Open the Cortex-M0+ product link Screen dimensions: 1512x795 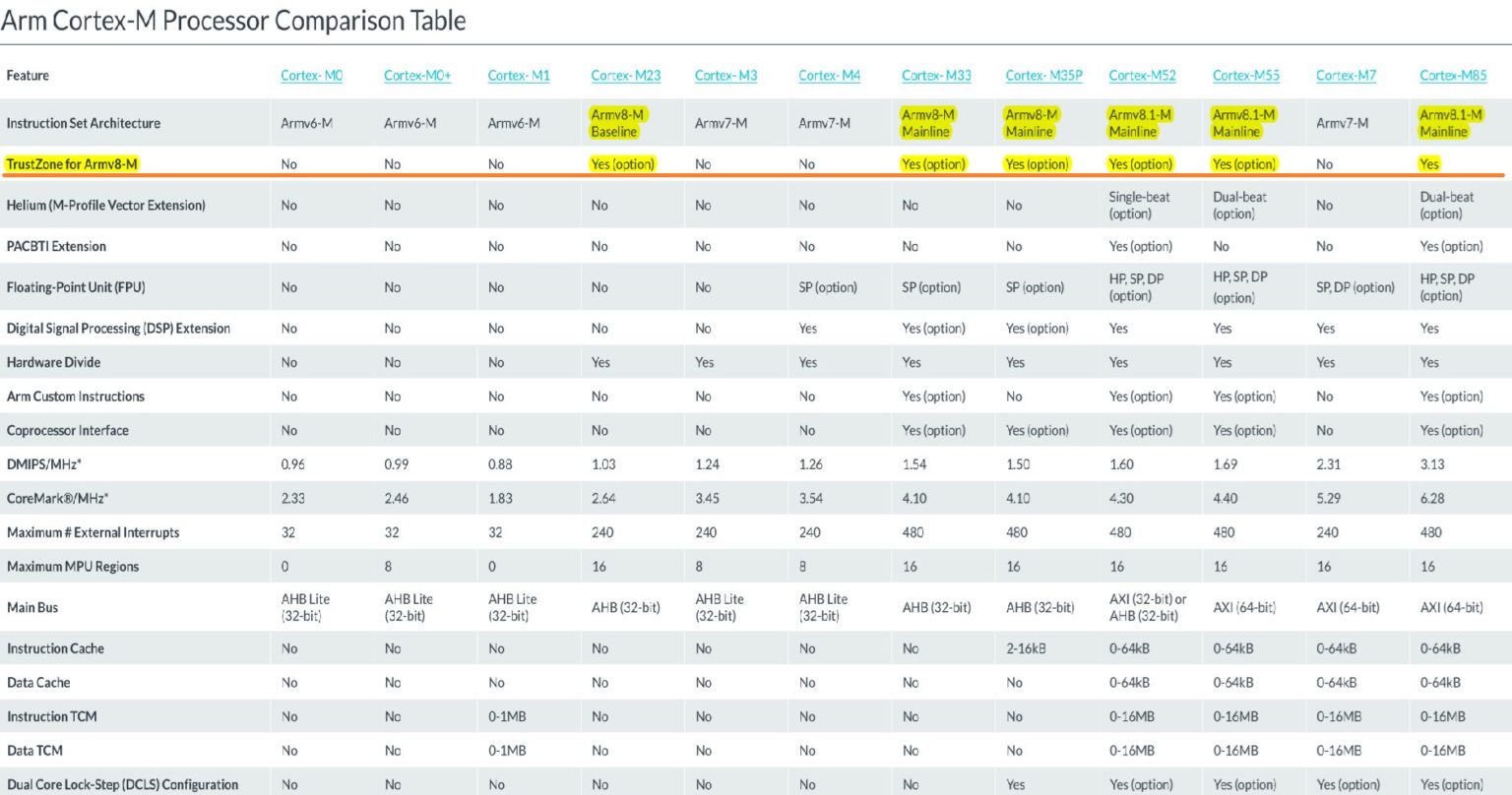[x=417, y=75]
